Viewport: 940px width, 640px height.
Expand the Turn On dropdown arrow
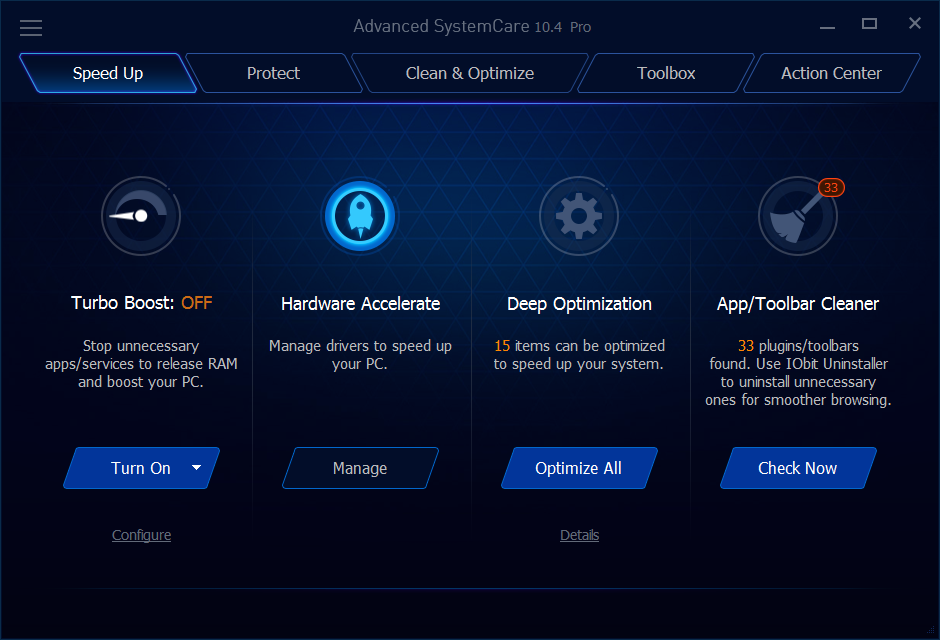197,467
